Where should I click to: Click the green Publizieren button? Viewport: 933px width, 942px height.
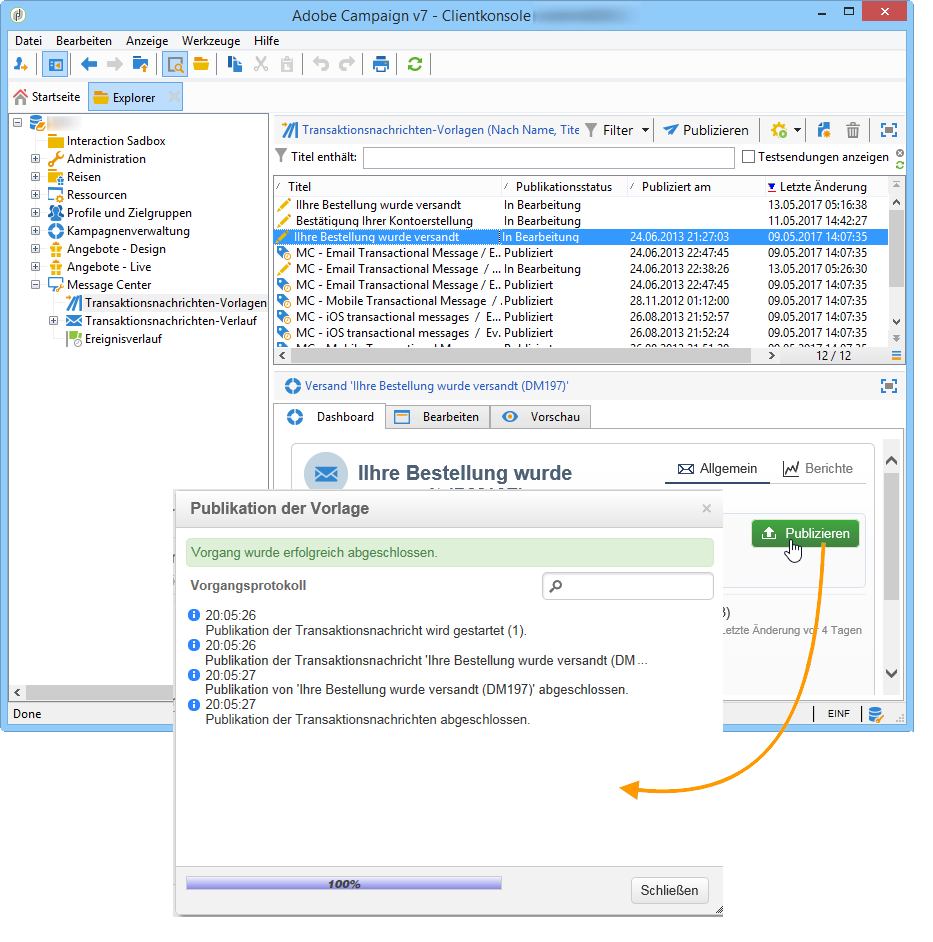click(x=805, y=533)
